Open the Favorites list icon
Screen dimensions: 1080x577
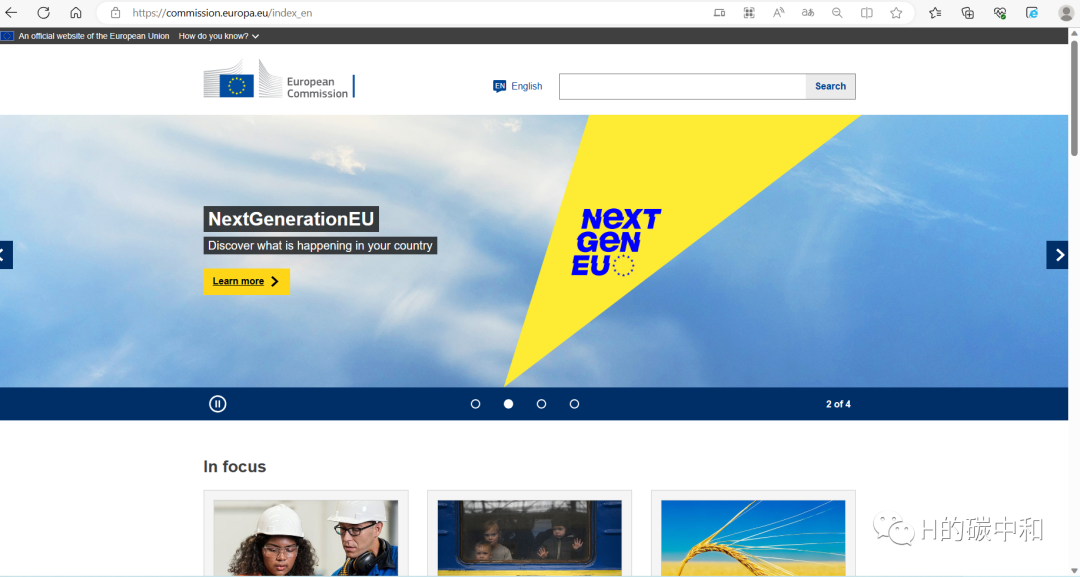tap(935, 12)
